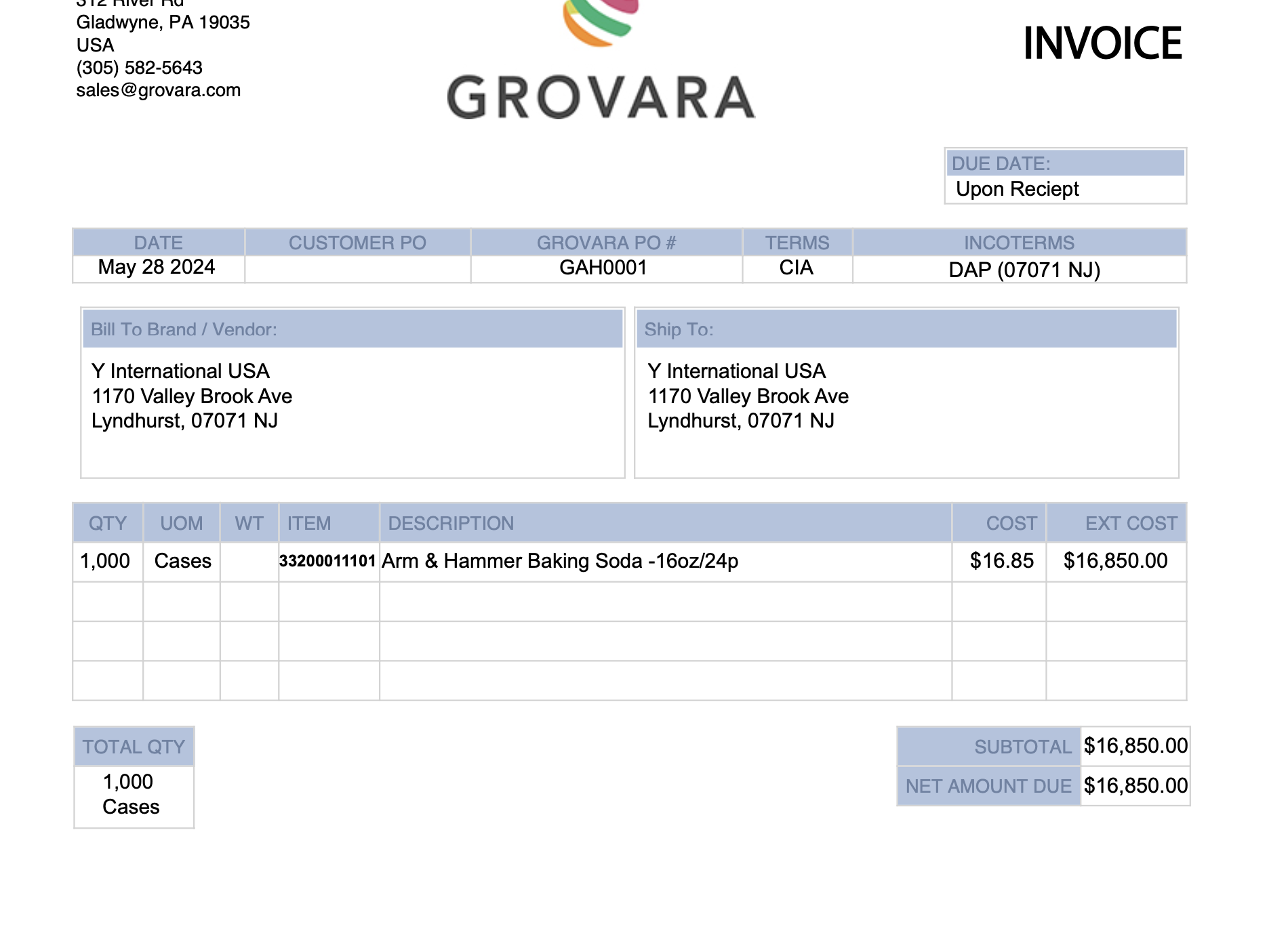Click the USA country line in sender address

(95, 45)
